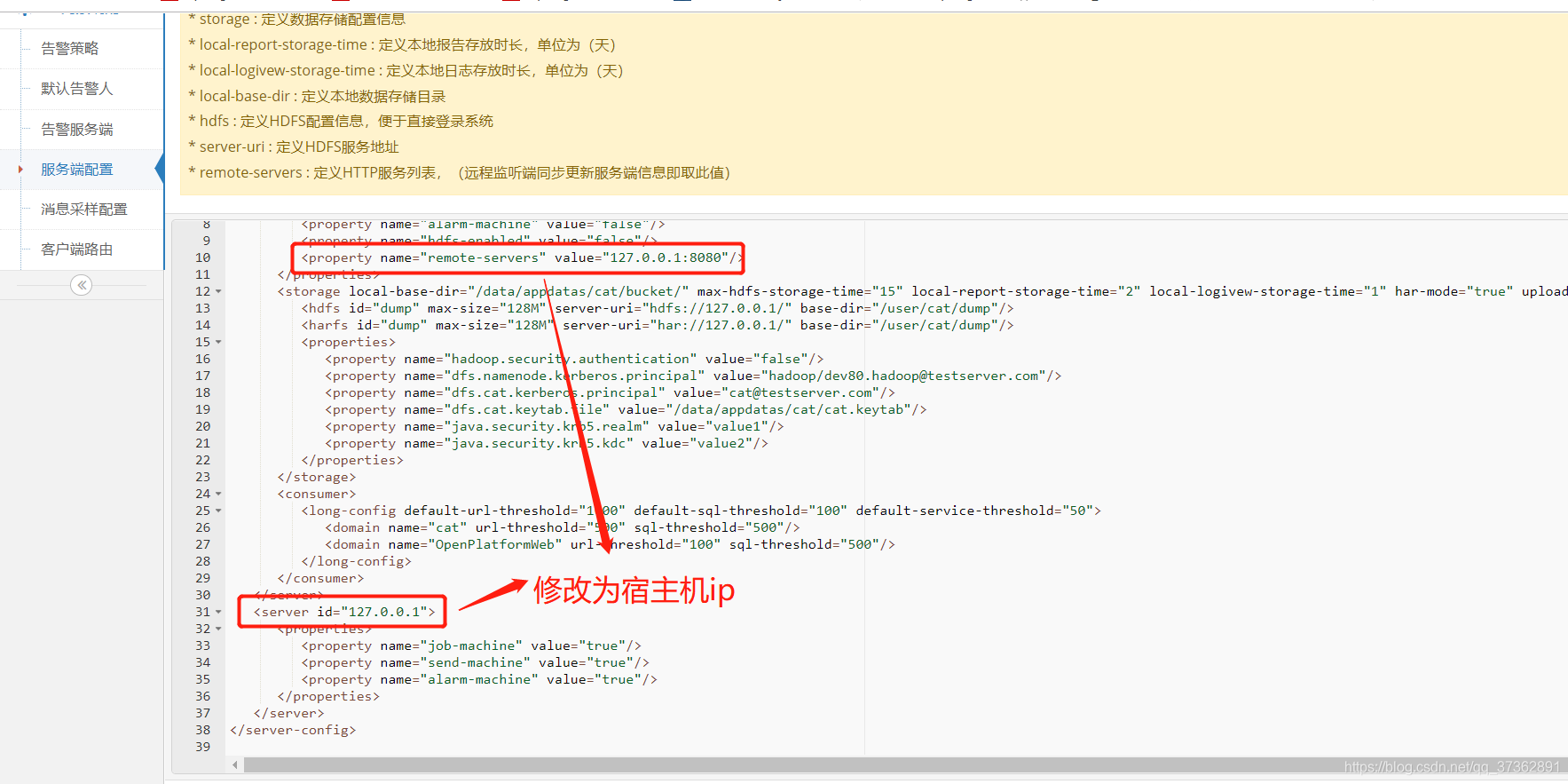This screenshot has height=784, width=1568.
Task: Click the java.security.krb5.realm property line
Action: [x=554, y=426]
